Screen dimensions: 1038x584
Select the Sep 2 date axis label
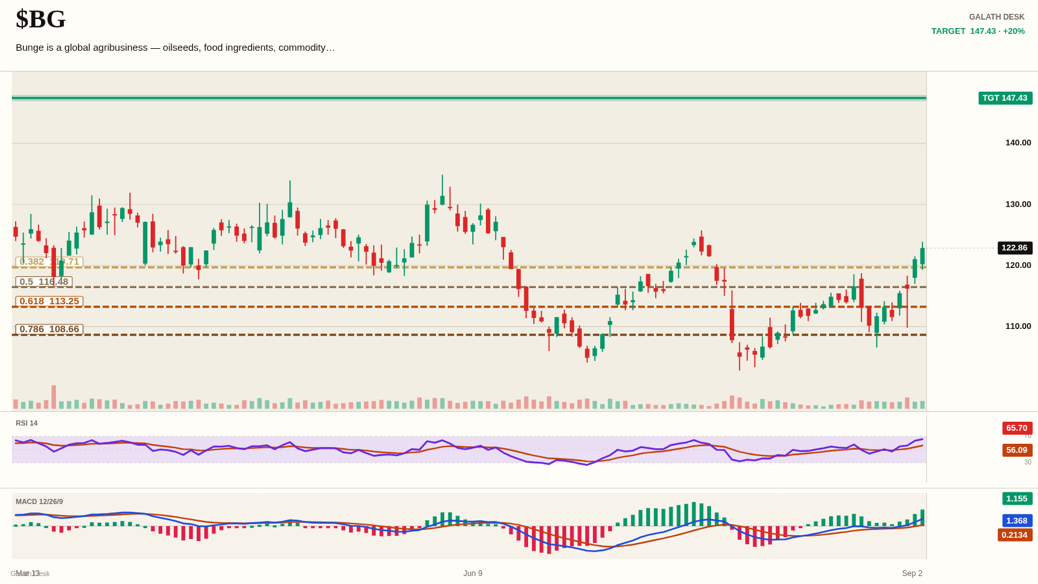(912, 573)
